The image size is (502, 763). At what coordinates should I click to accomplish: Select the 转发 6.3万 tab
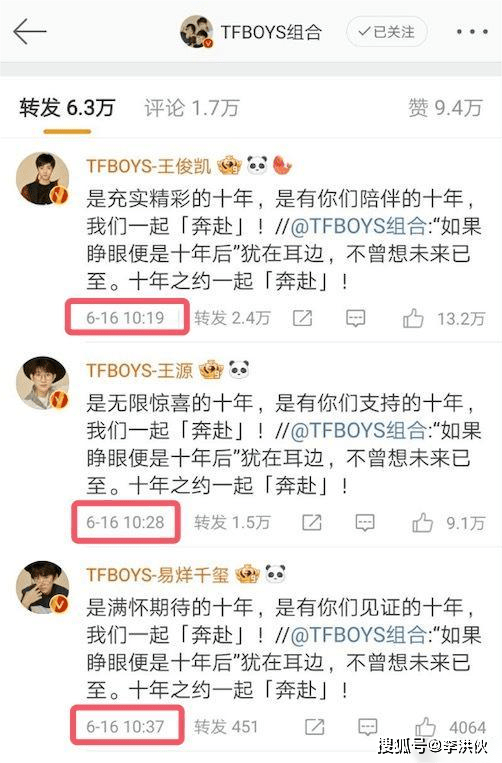click(x=67, y=108)
